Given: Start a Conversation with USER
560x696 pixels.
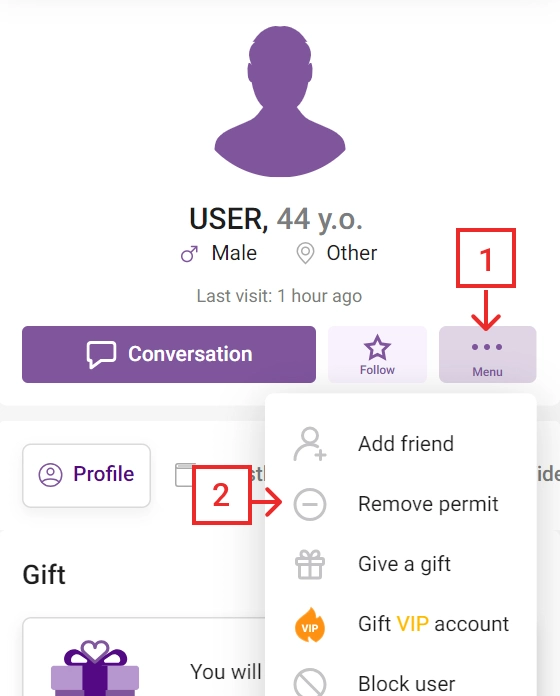Looking at the screenshot, I should click(169, 354).
